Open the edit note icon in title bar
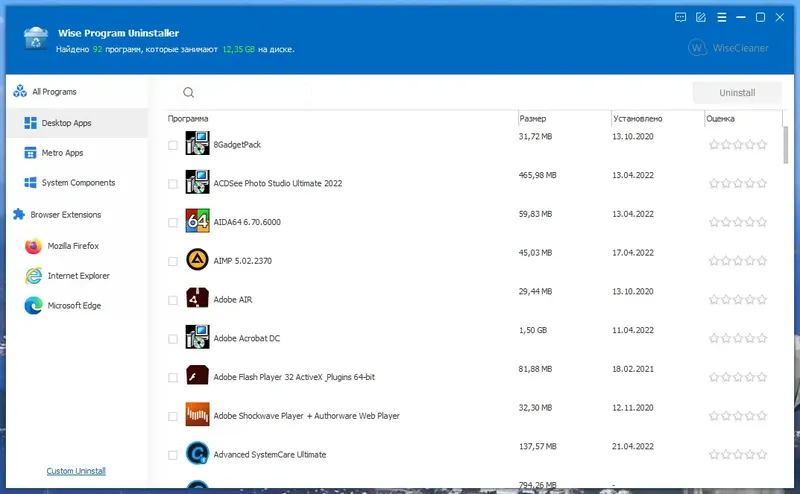The height and width of the screenshot is (494, 800). point(701,17)
